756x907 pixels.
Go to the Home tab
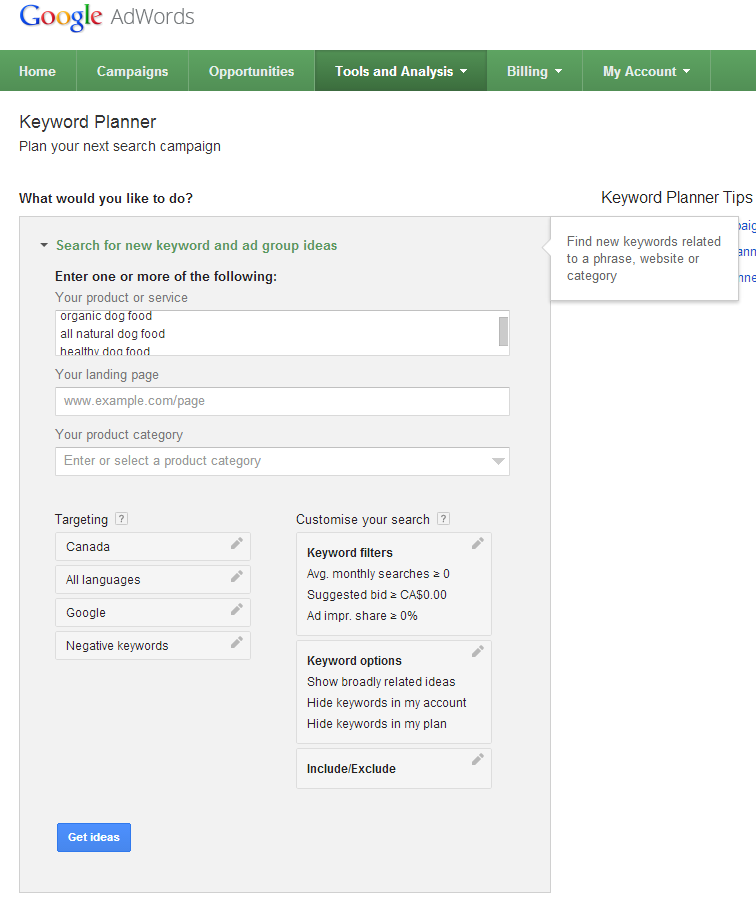pos(38,71)
